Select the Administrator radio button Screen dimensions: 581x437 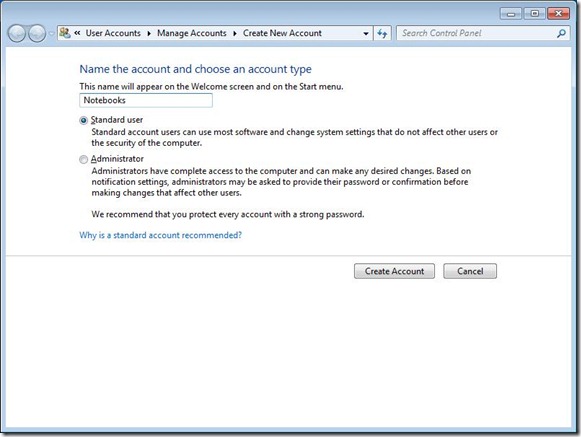click(x=84, y=159)
